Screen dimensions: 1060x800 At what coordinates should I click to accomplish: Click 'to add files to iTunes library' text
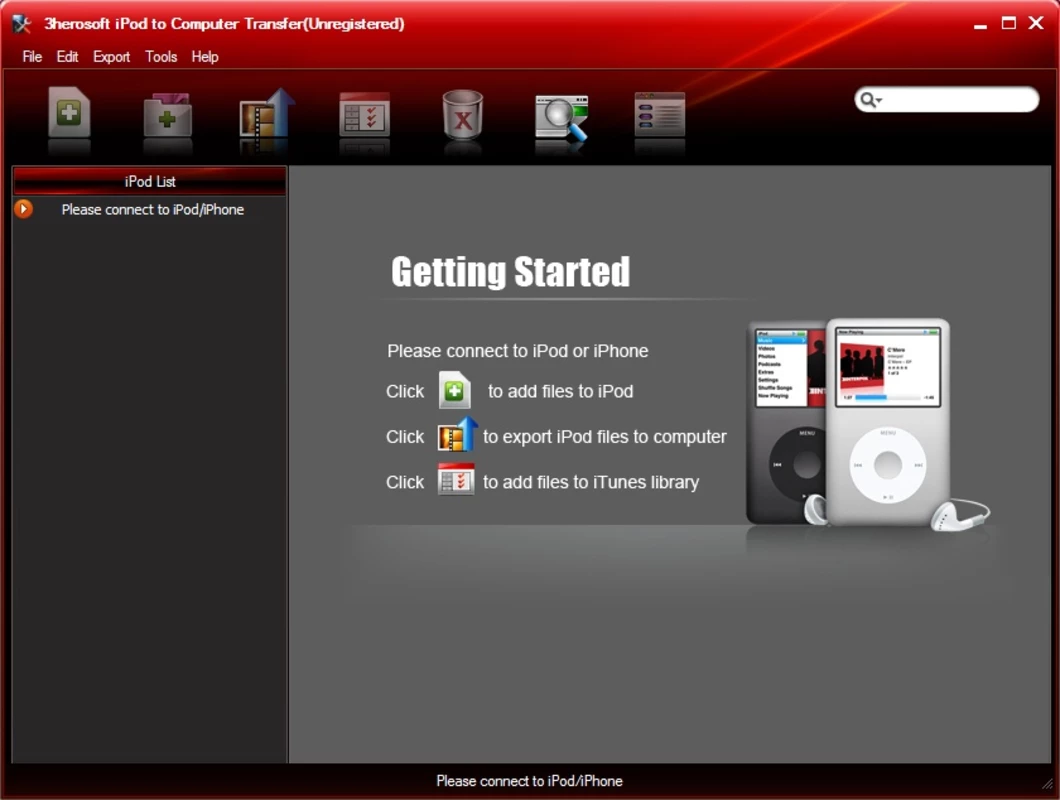[x=591, y=482]
